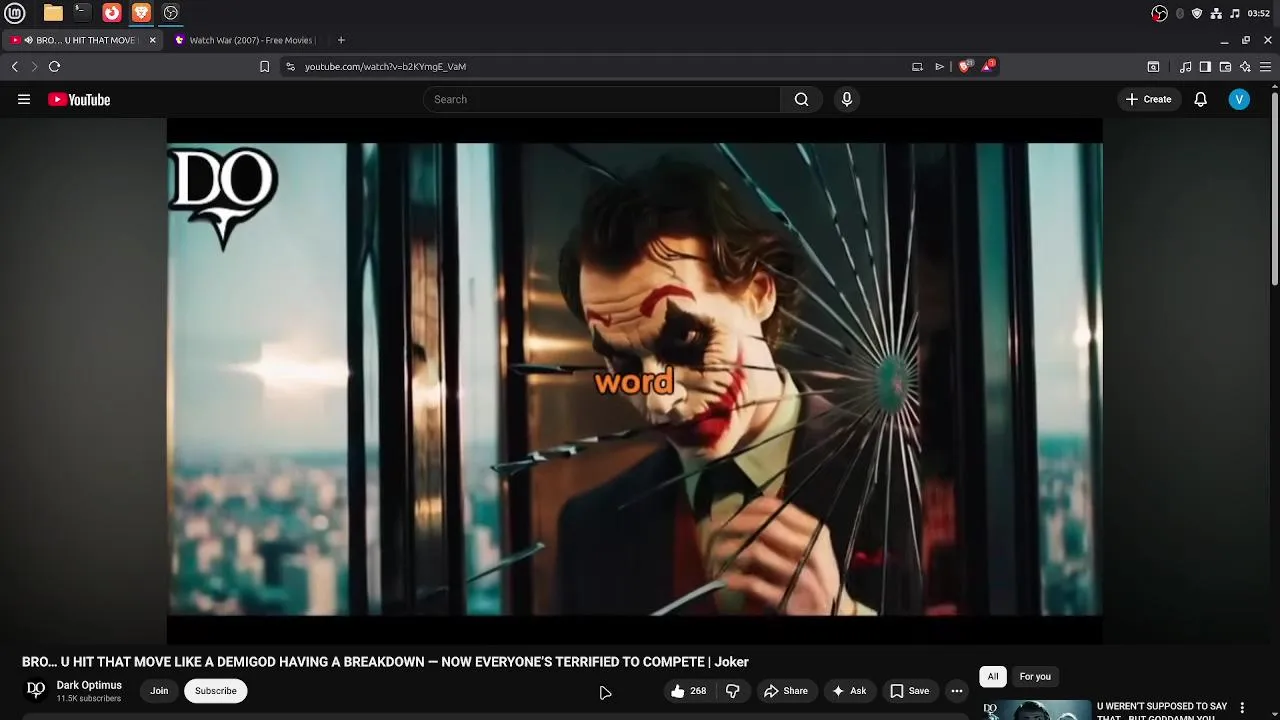Open more actions ellipsis under video

pos(956,691)
